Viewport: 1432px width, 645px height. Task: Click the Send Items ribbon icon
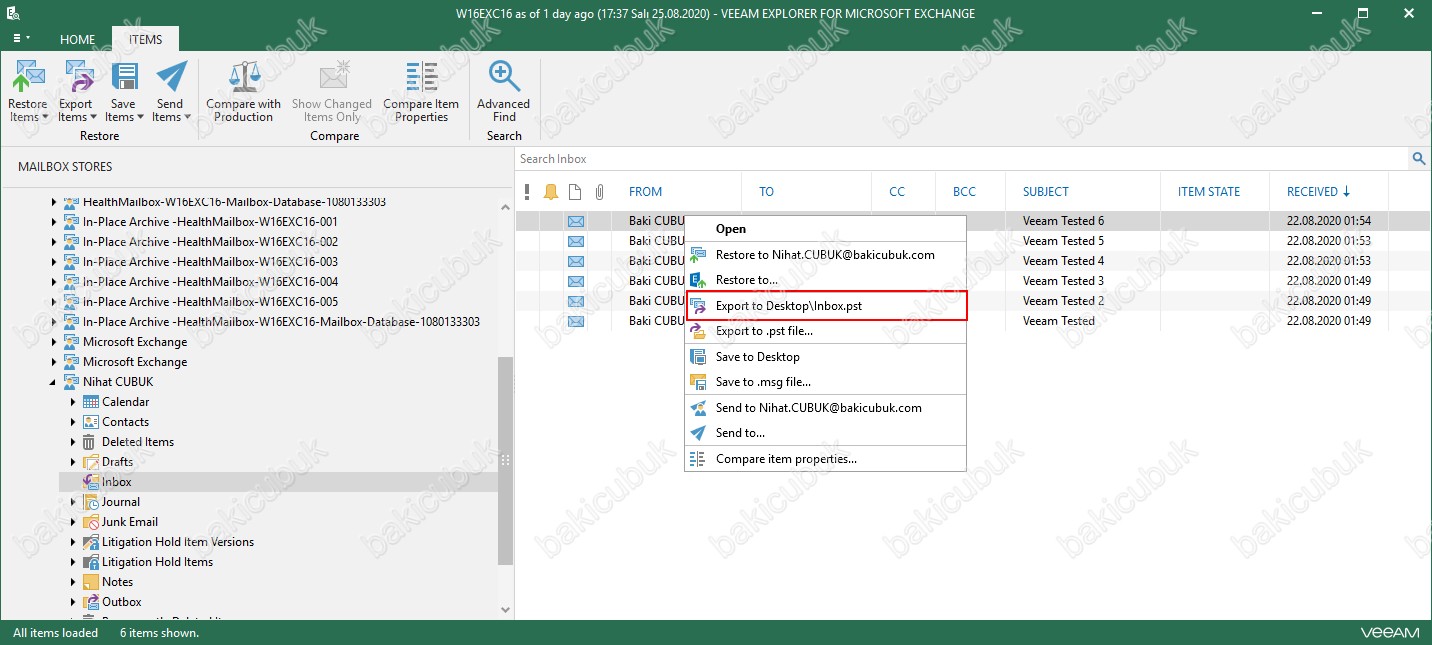tap(171, 78)
